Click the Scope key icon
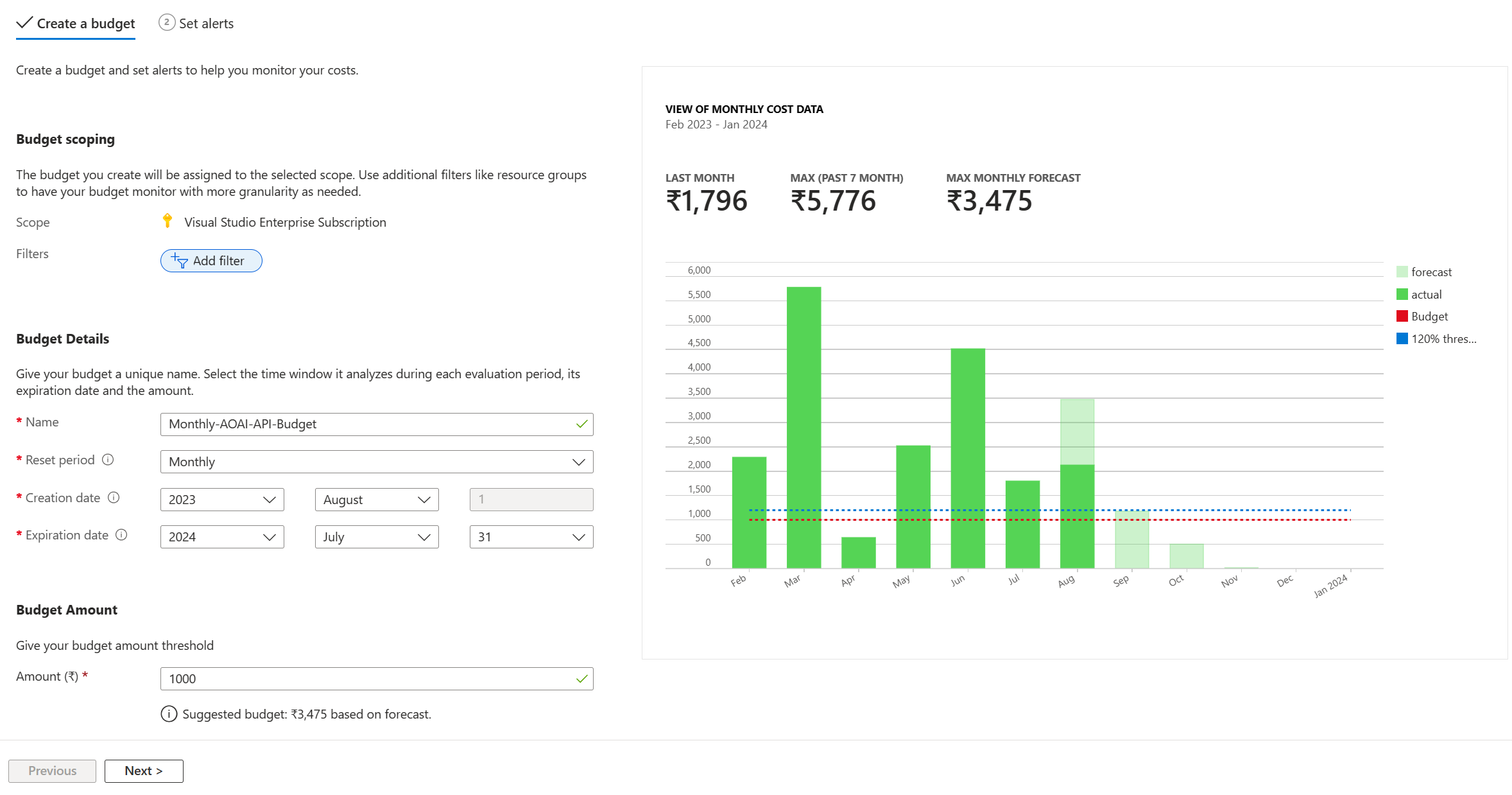The height and width of the screenshot is (795, 1512). 168,221
